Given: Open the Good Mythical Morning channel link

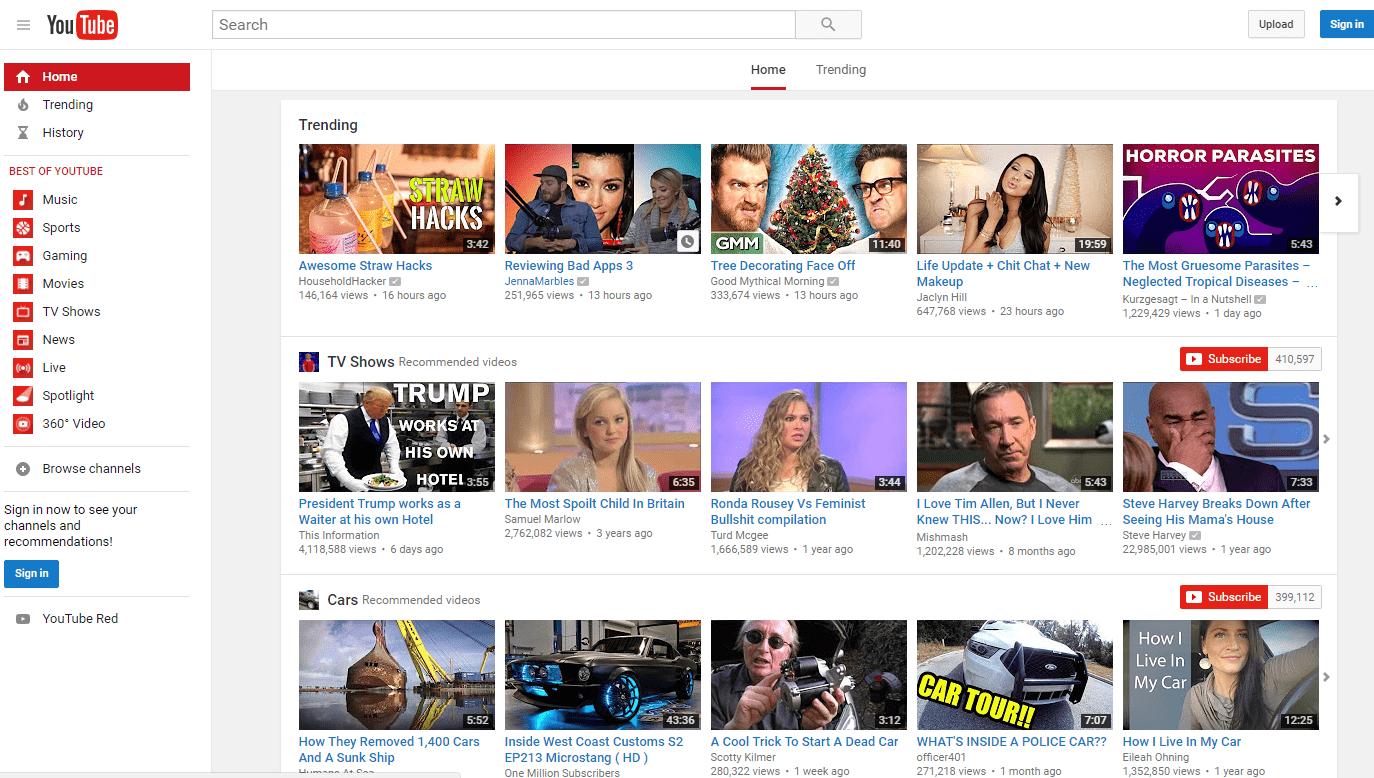Looking at the screenshot, I should 768,282.
